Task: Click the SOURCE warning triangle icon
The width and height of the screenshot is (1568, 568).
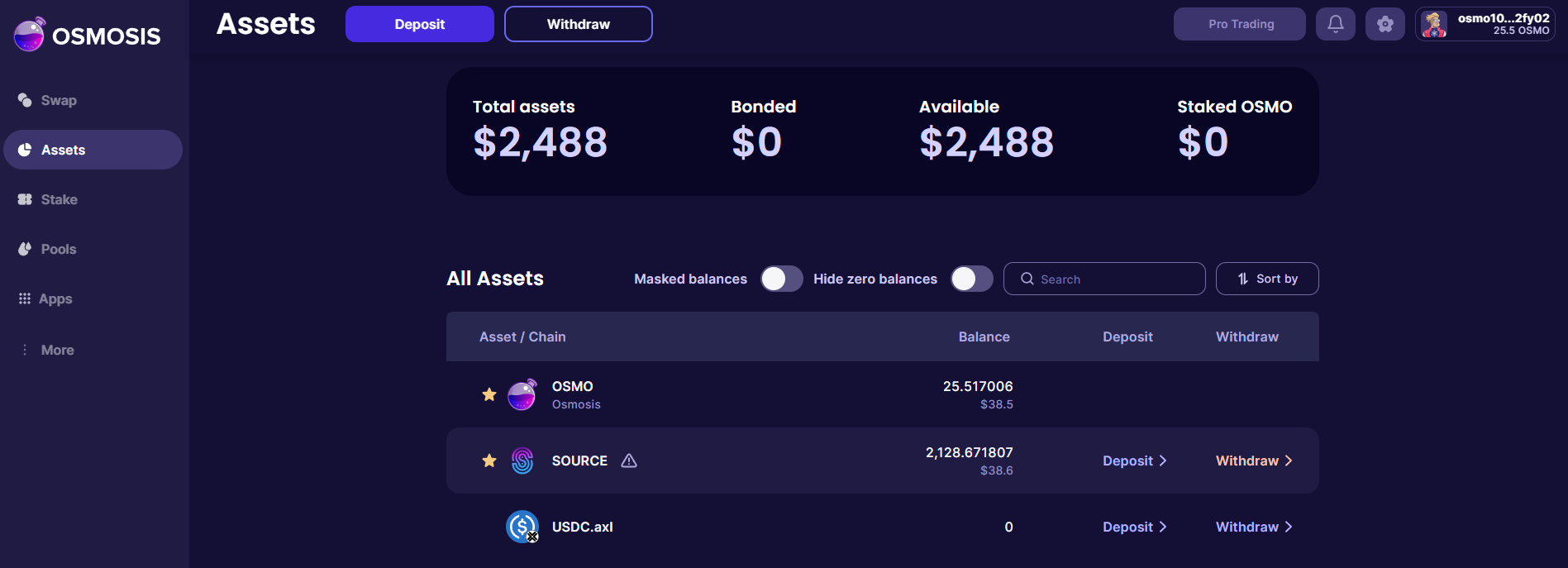Action: [x=629, y=461]
